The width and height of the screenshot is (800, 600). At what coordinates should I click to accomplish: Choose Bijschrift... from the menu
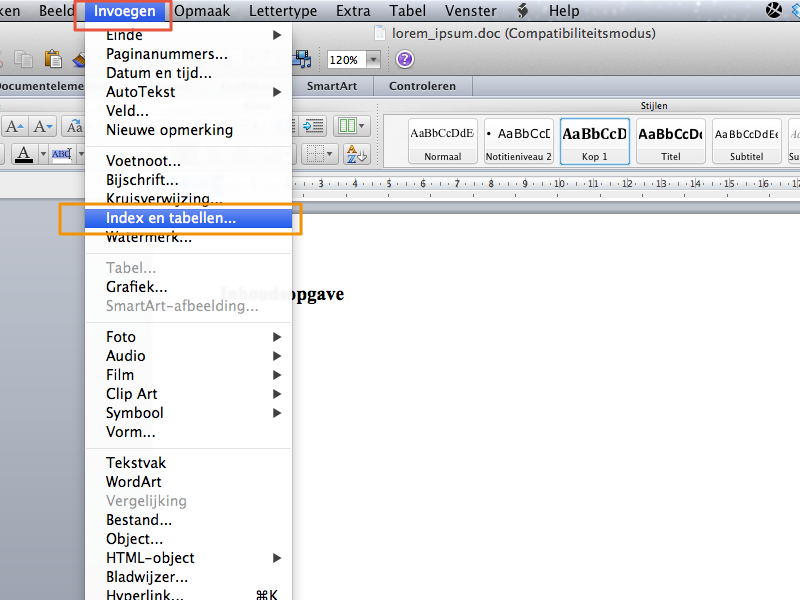(x=188, y=180)
